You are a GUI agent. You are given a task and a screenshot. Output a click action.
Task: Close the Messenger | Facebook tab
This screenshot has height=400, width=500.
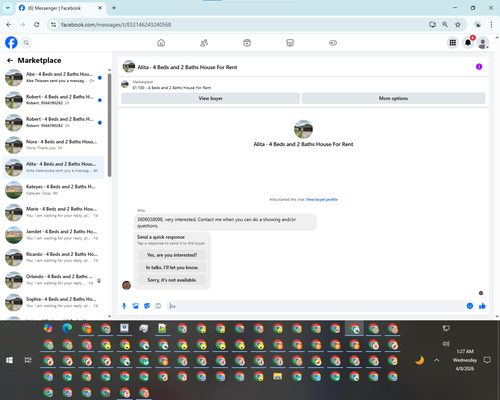(x=100, y=8)
